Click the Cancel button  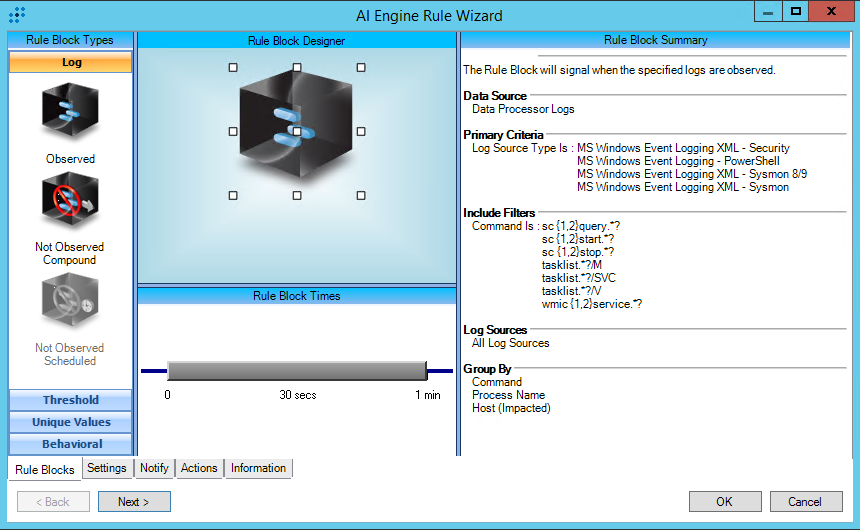click(804, 502)
